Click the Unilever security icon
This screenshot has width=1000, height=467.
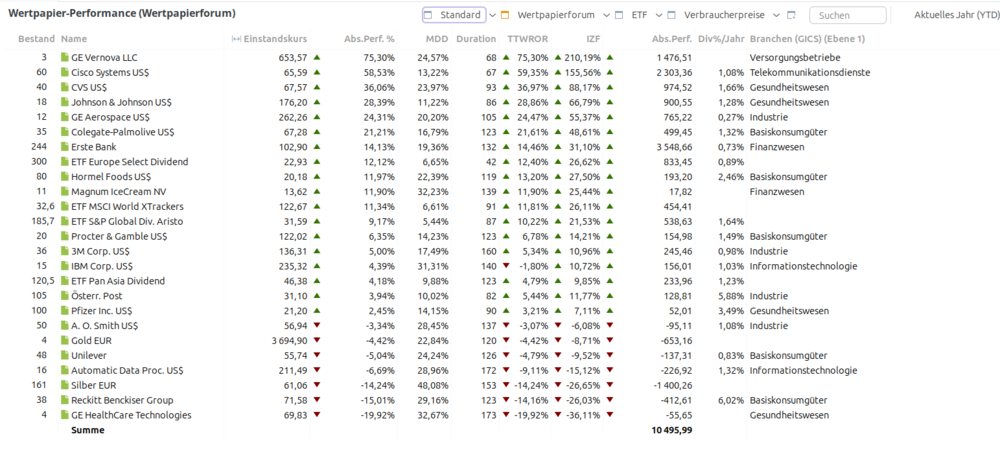tap(64, 355)
